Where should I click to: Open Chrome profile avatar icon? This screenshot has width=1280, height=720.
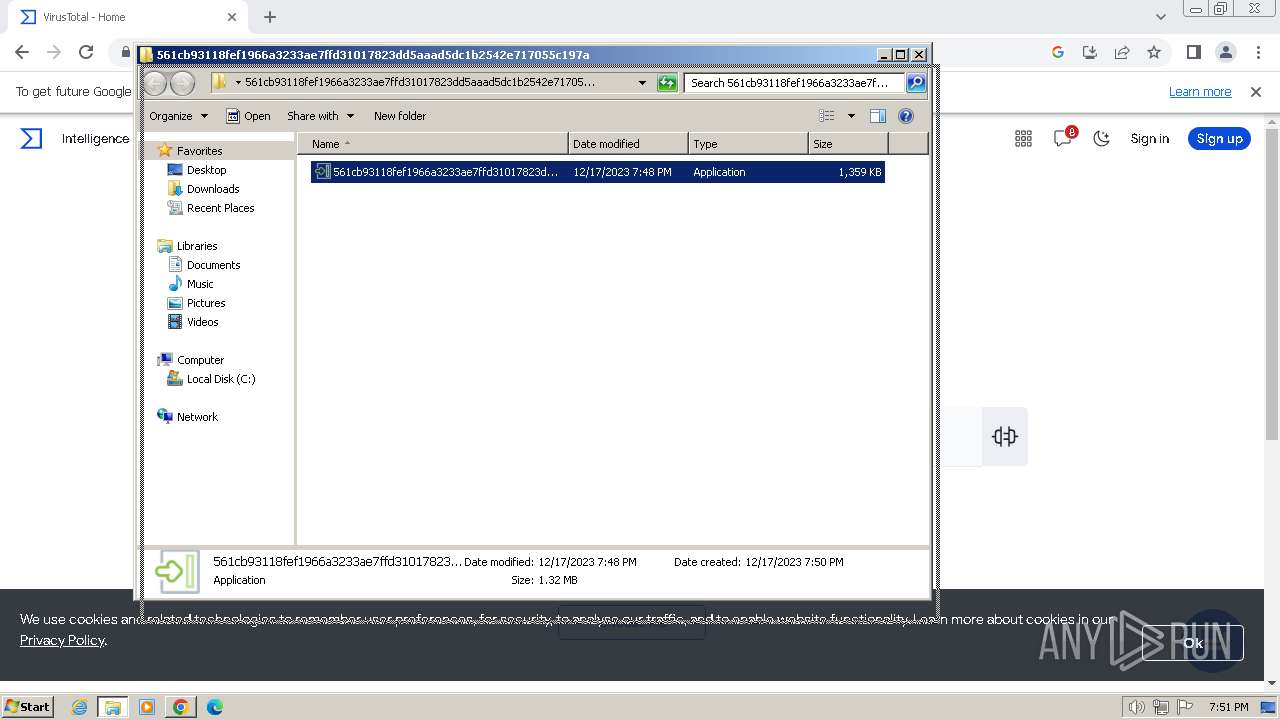coord(1226,52)
